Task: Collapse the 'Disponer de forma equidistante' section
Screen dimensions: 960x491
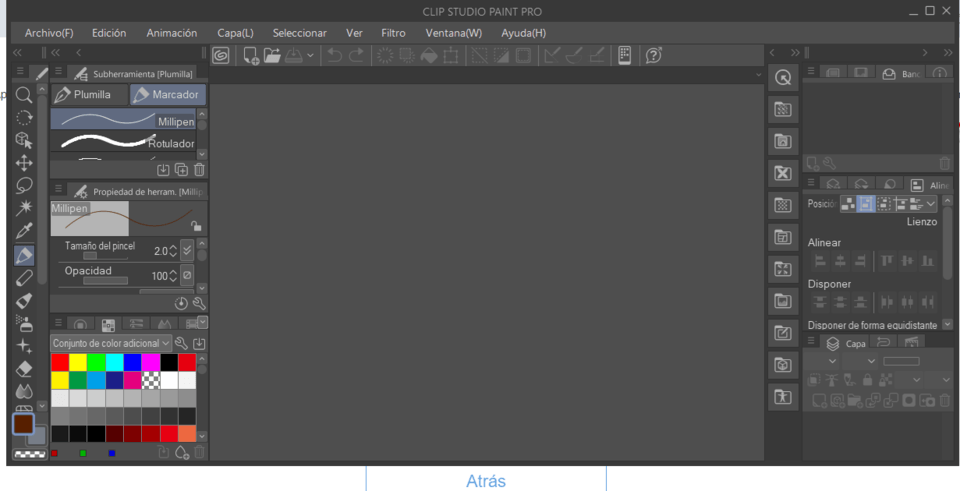Action: [947, 325]
